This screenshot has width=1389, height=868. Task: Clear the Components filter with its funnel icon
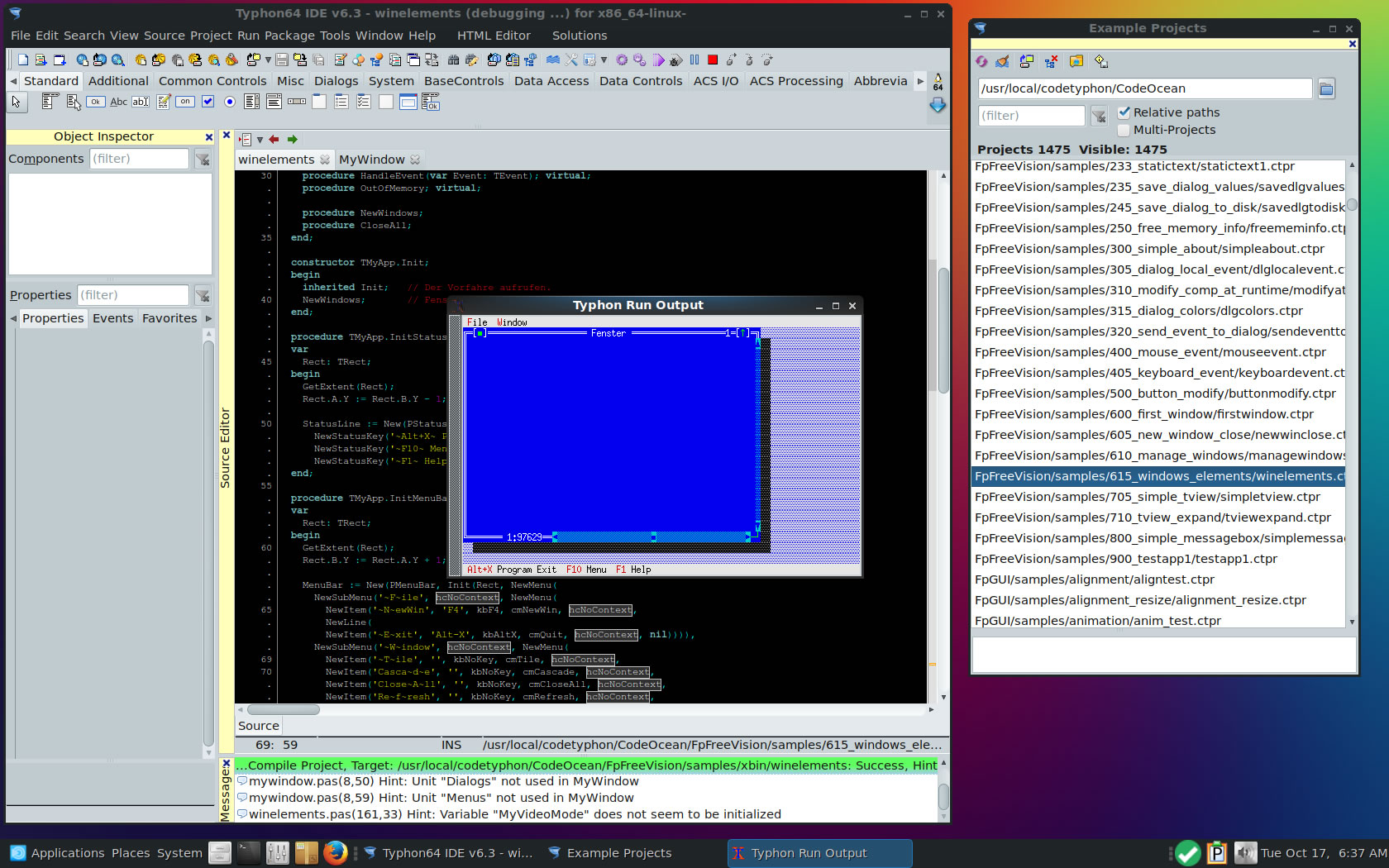(203, 159)
